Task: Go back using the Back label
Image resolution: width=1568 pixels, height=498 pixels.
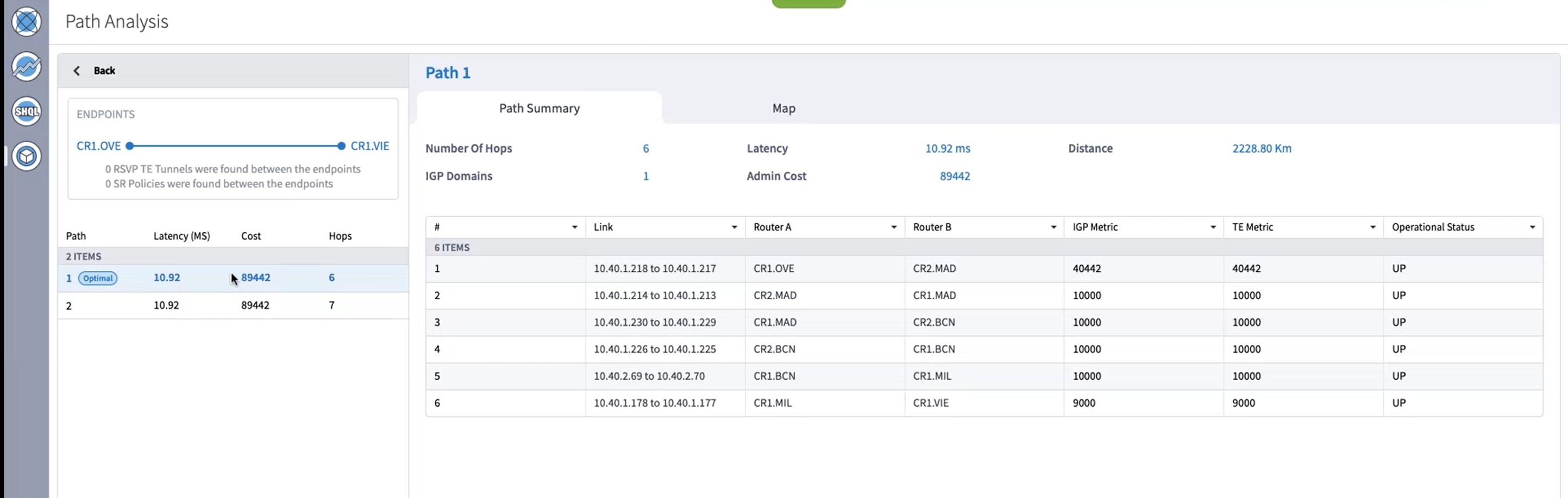Action: (104, 71)
